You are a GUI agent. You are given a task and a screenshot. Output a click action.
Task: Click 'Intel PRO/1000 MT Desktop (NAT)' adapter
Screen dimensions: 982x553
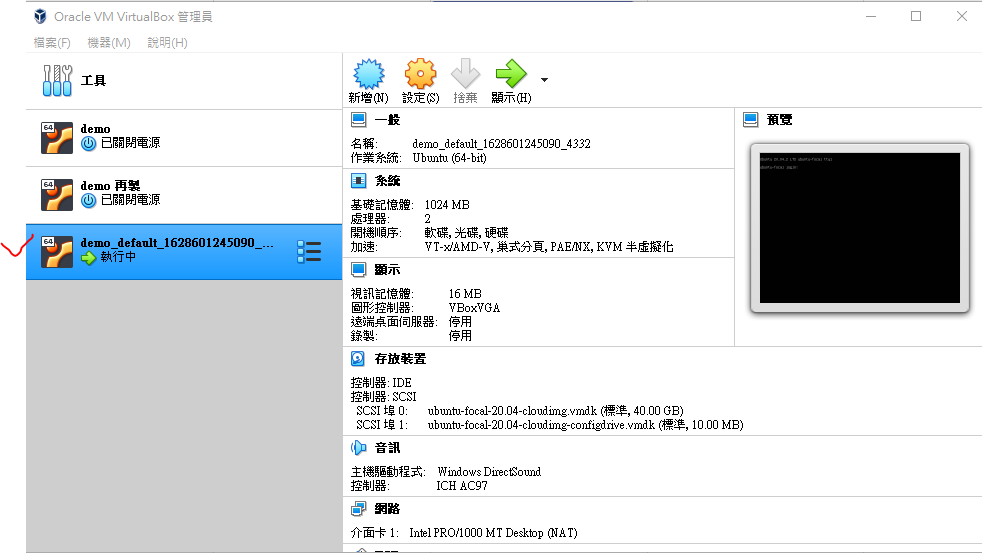click(x=494, y=533)
